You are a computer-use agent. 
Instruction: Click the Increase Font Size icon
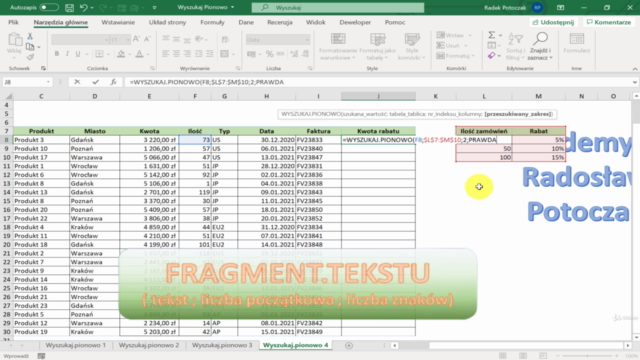tap(137, 39)
